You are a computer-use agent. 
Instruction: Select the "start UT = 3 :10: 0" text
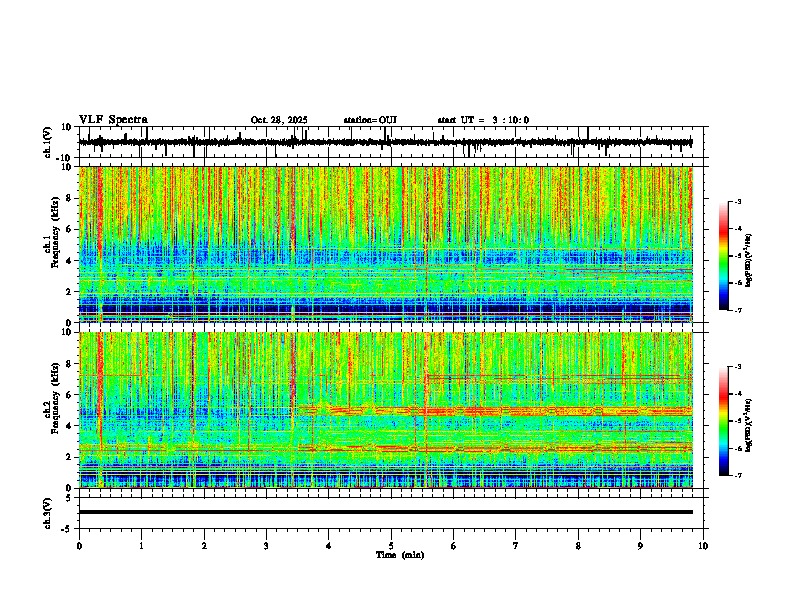click(x=483, y=120)
